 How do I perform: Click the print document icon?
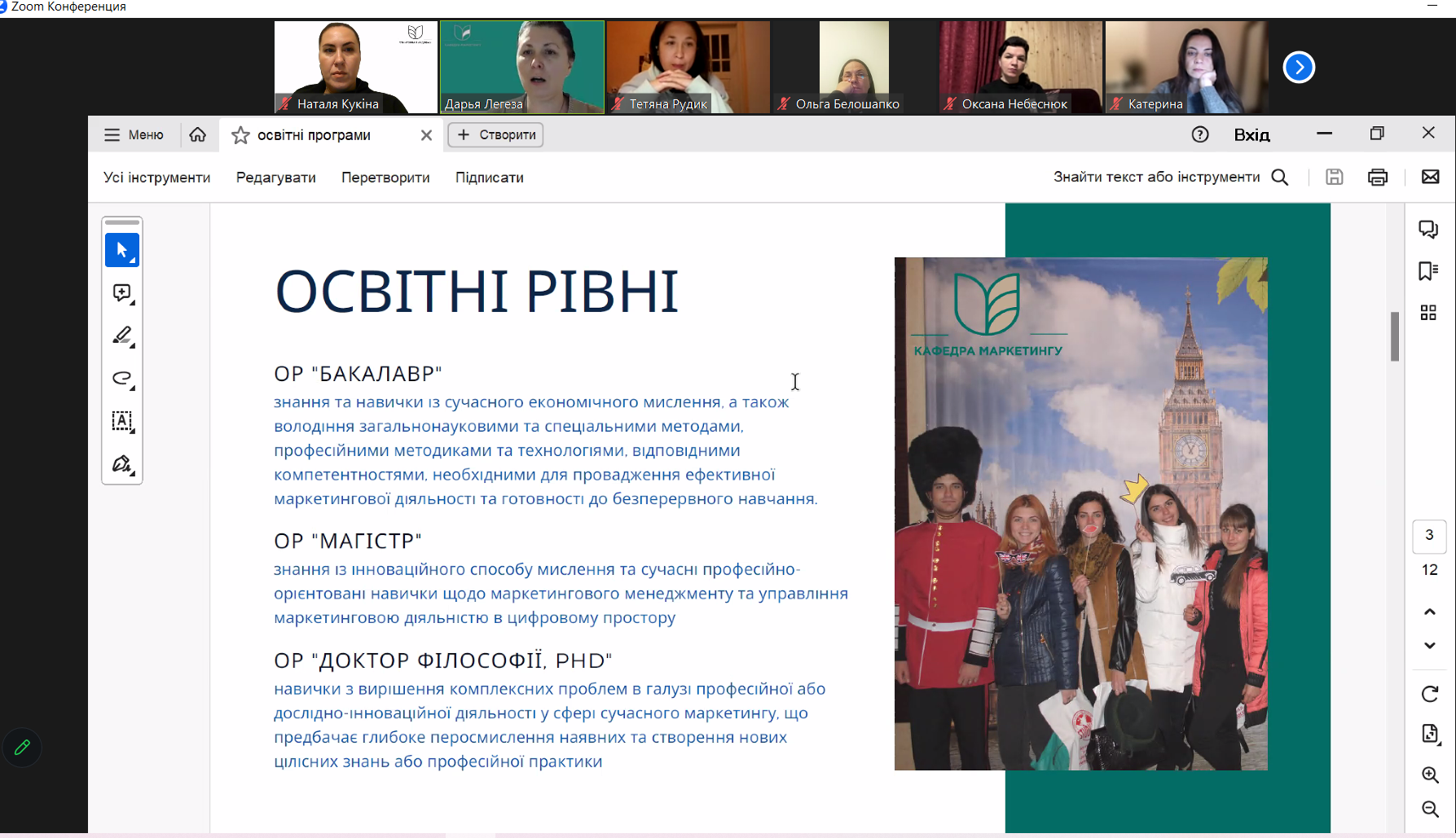click(x=1377, y=177)
